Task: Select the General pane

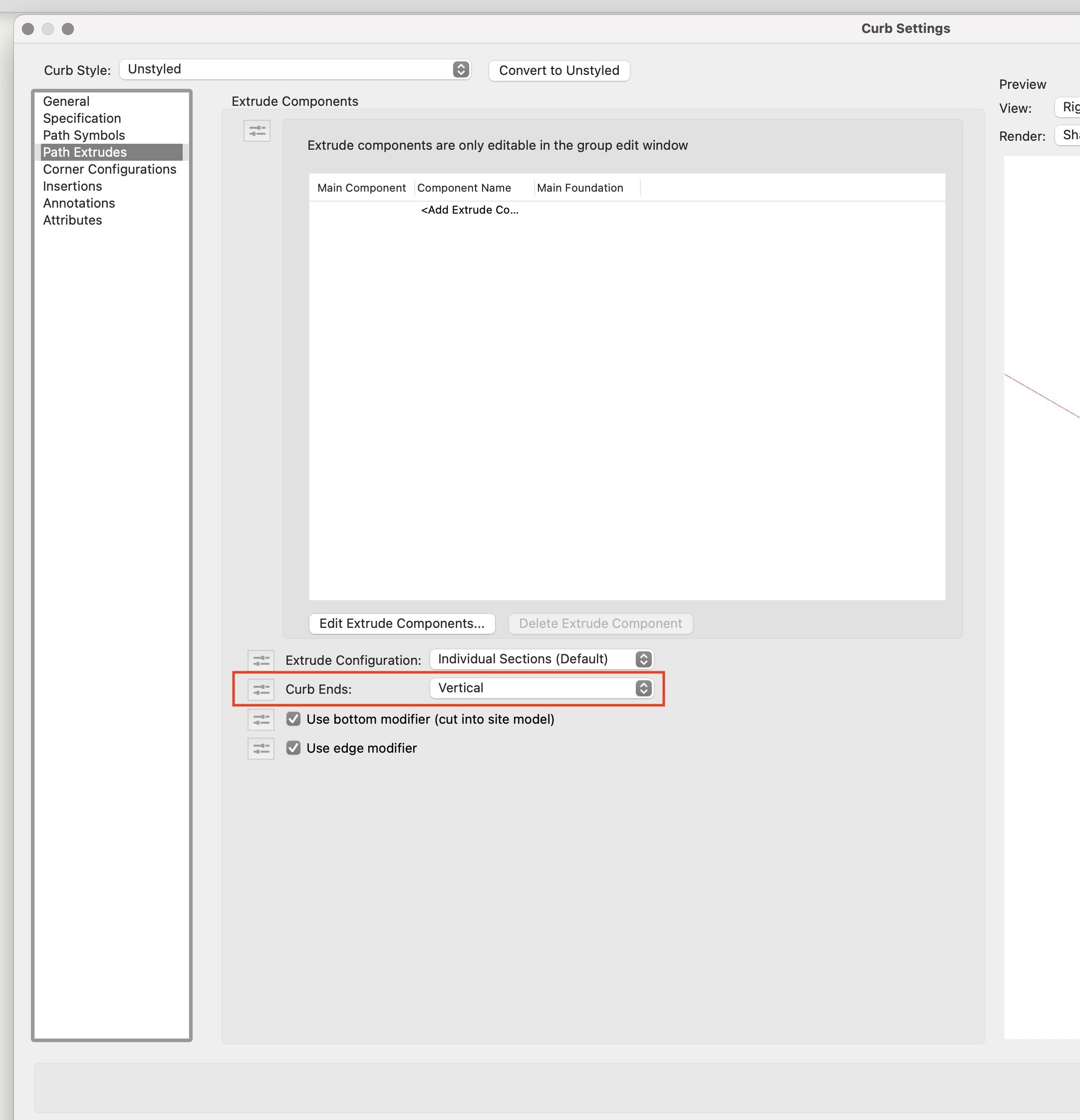Action: tap(66, 101)
